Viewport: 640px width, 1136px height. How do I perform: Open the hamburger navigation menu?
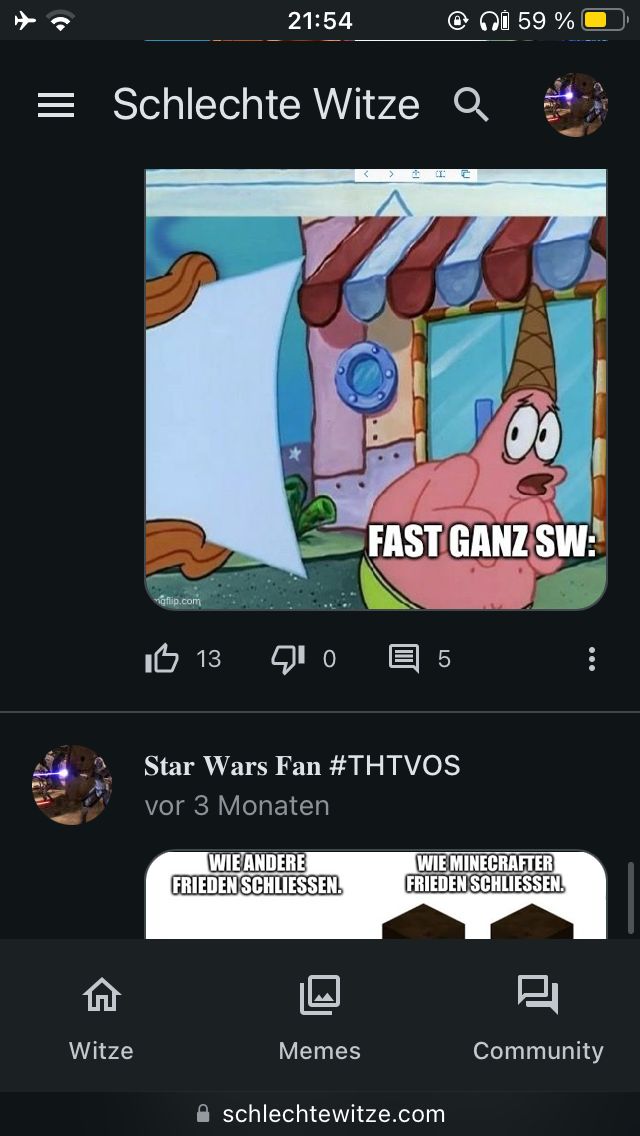56,105
